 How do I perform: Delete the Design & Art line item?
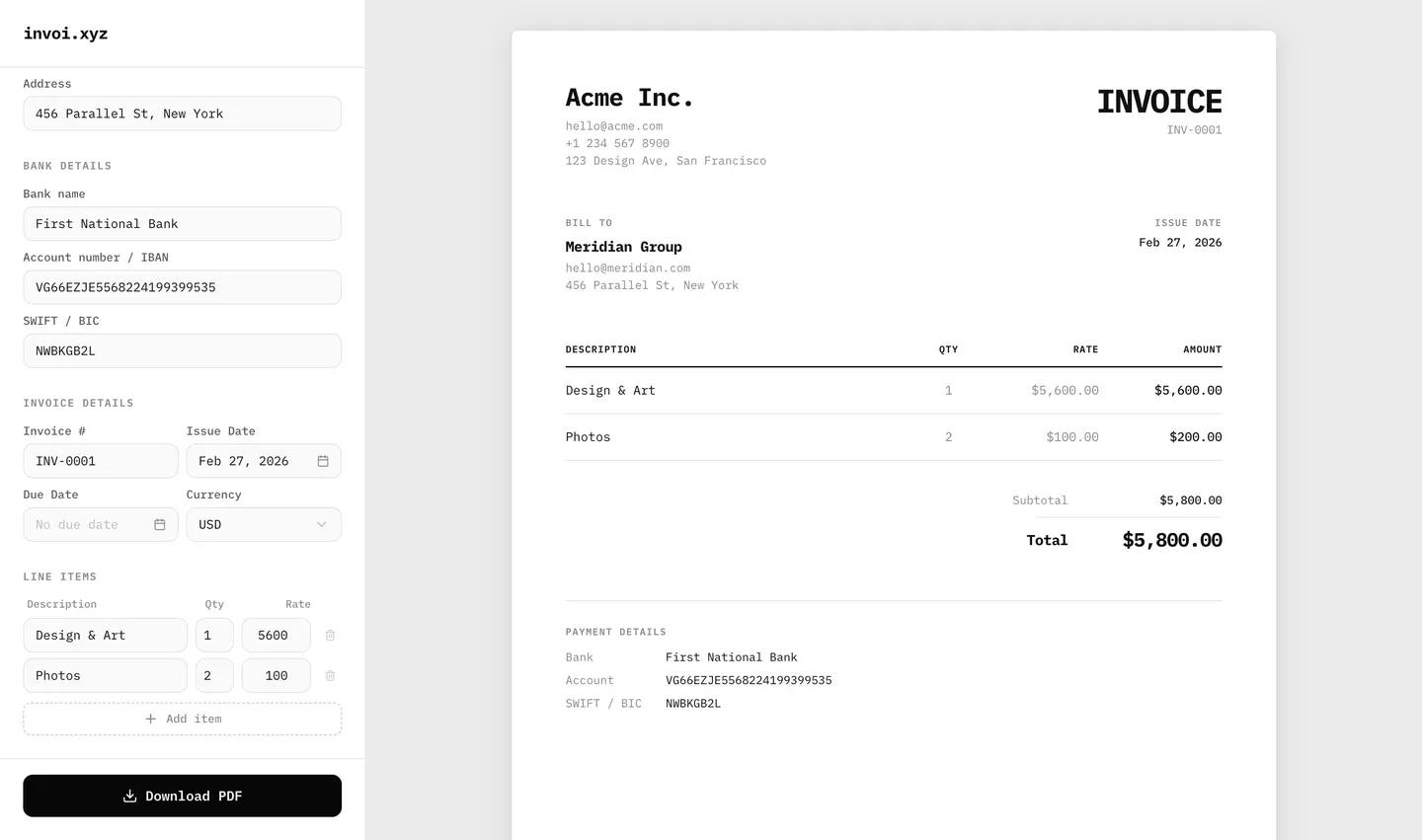pyautogui.click(x=330, y=636)
